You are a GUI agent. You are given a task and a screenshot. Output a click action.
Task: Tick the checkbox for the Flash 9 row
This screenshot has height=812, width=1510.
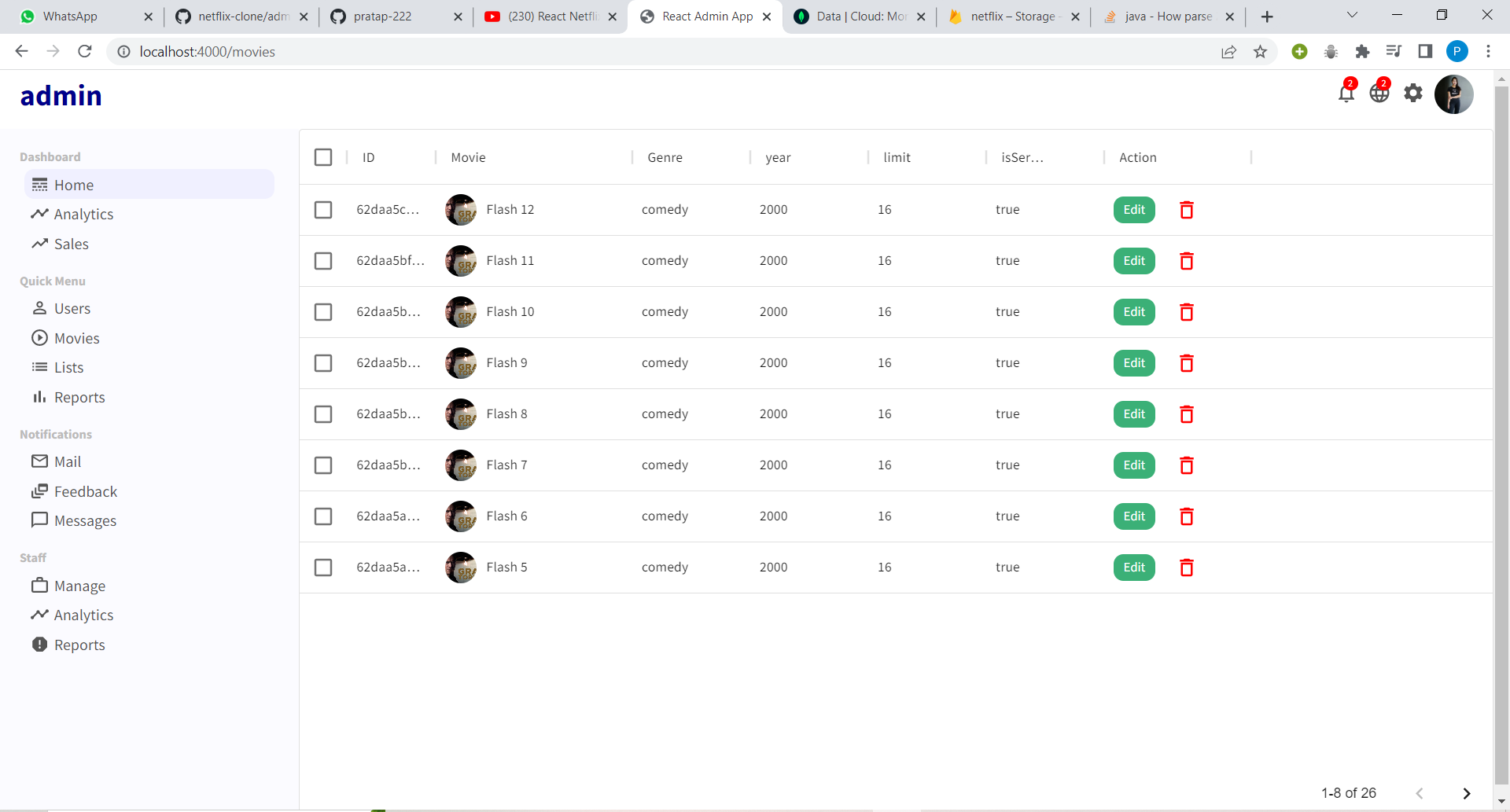point(323,363)
